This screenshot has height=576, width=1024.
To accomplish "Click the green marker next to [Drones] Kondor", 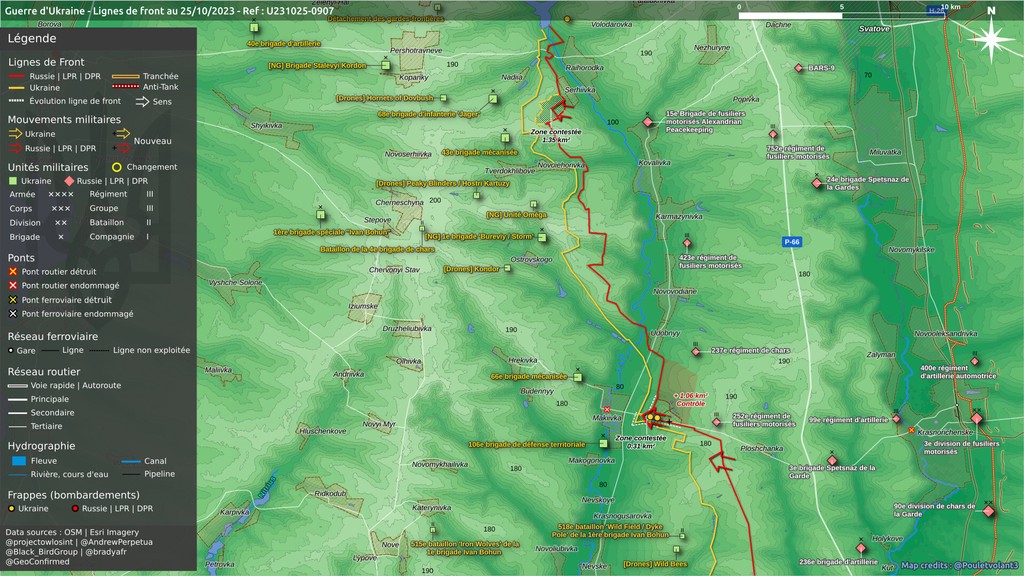I will coord(507,268).
